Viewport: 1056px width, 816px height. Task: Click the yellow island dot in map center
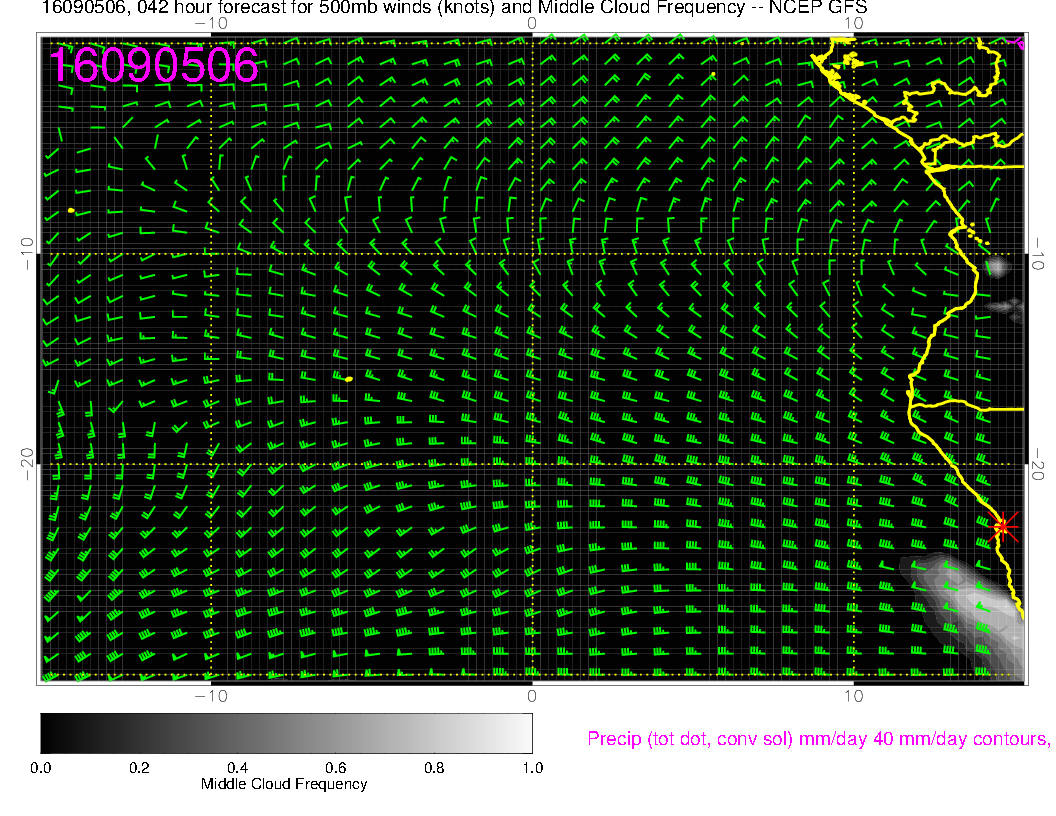pos(348,380)
